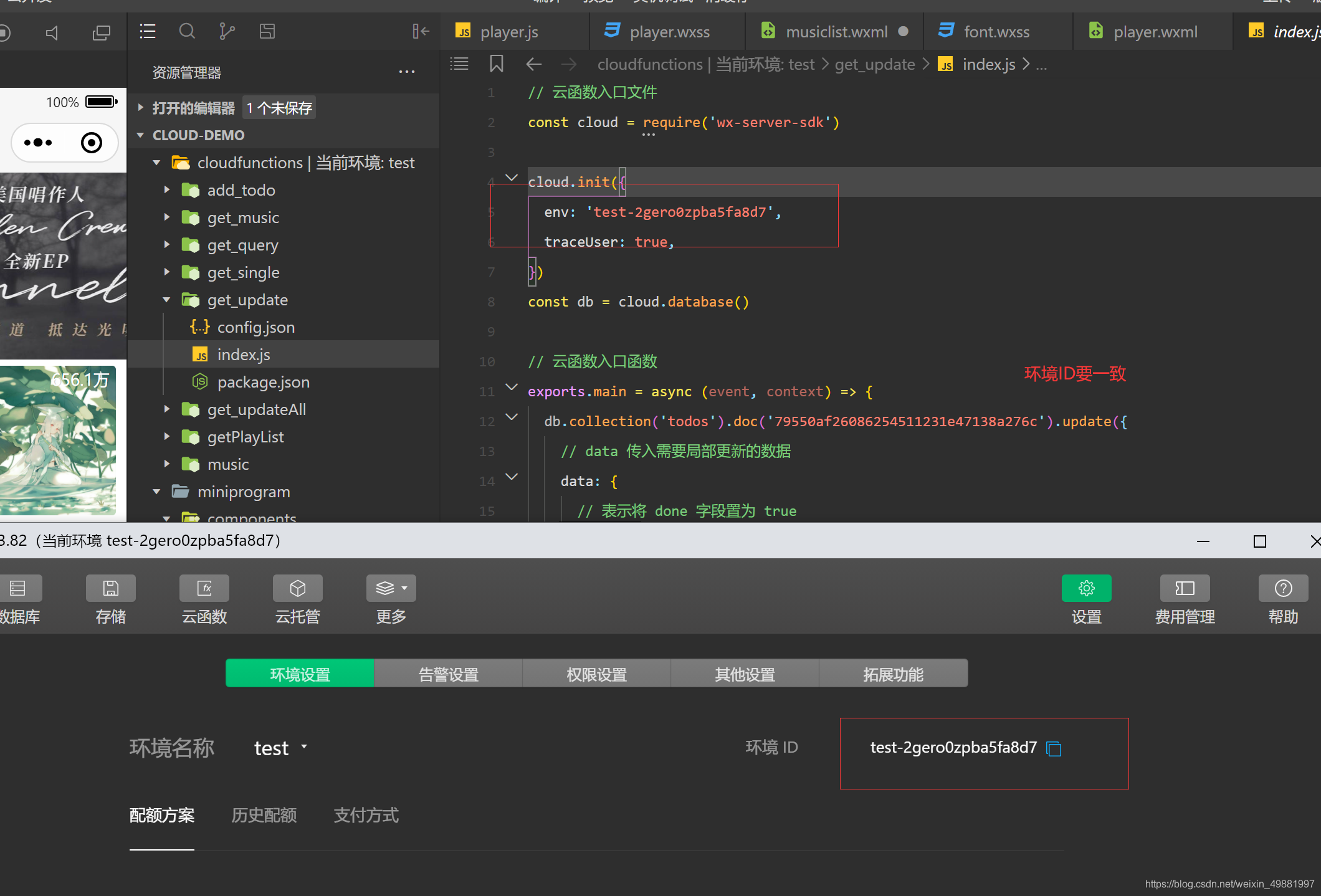The width and height of the screenshot is (1321, 896).
Task: Collapse the CLOUD-DEMO project root
Action: [x=141, y=135]
